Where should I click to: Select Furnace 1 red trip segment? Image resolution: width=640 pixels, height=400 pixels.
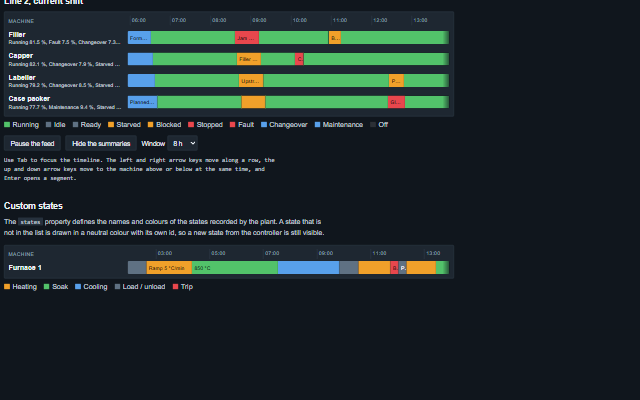tap(394, 268)
